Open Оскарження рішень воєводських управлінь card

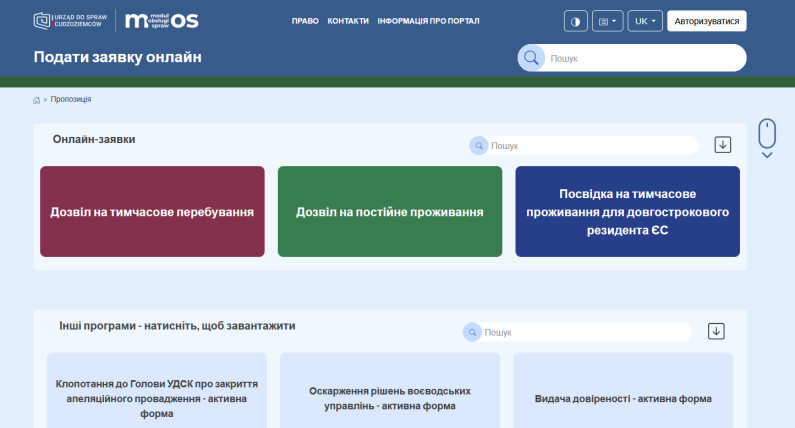point(390,390)
